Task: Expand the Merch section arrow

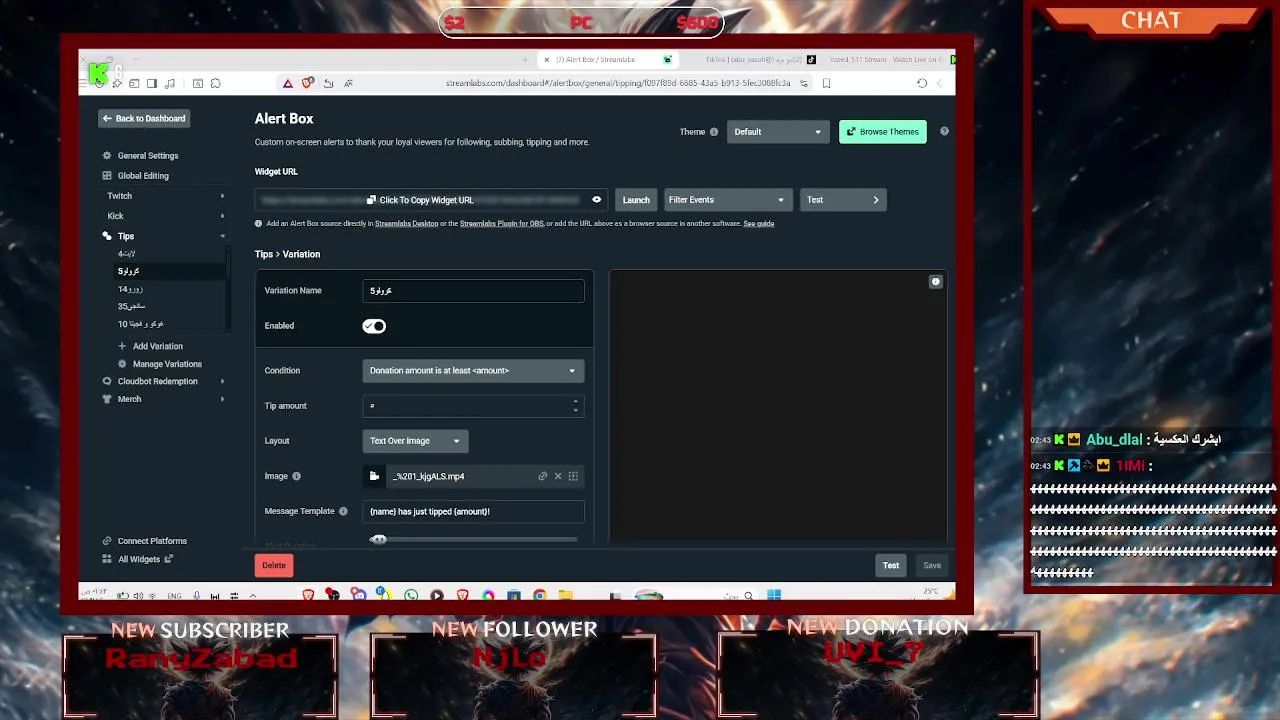Action: point(222,399)
